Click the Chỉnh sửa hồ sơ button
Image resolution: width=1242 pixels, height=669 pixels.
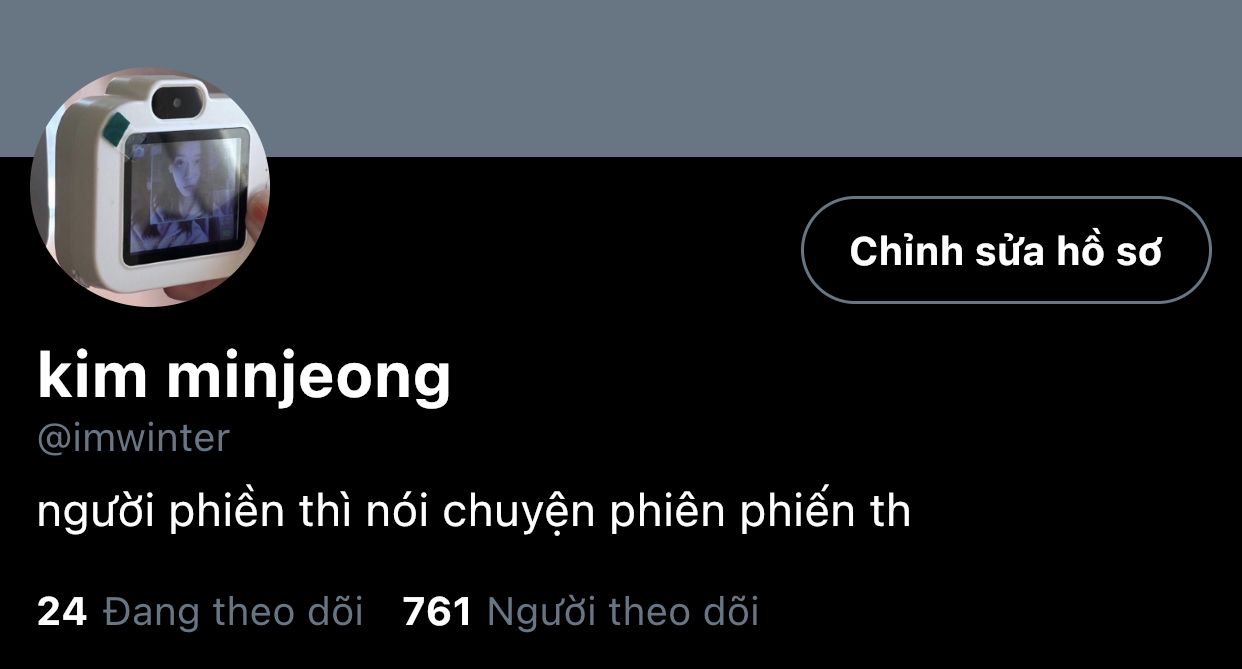[1006, 250]
